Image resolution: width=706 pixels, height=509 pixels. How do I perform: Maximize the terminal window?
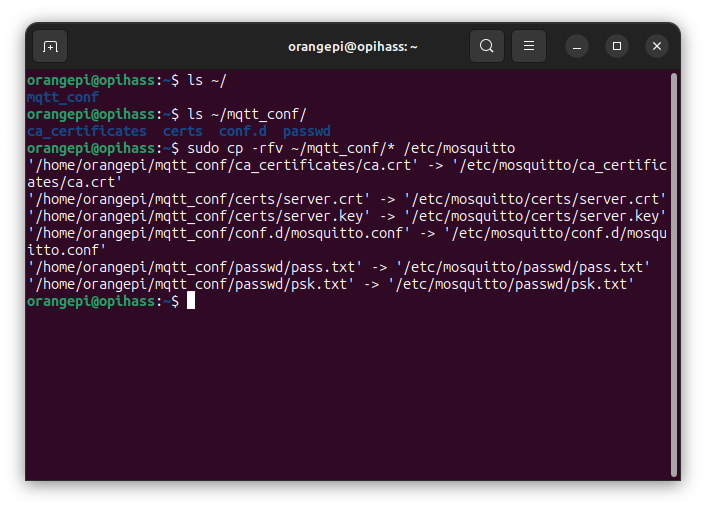[x=617, y=46]
